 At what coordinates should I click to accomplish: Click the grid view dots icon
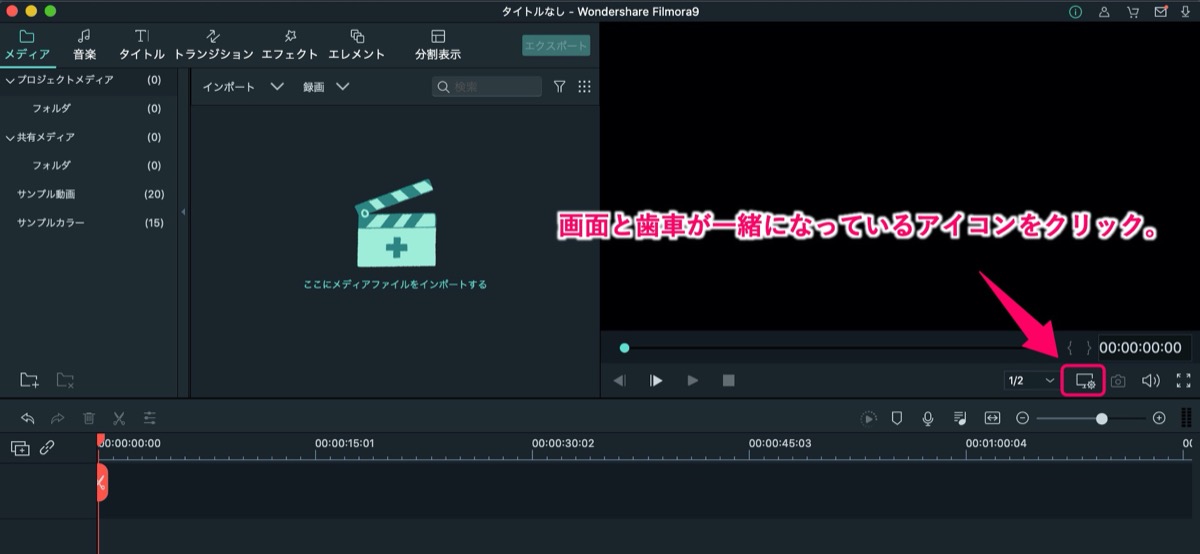pos(585,87)
